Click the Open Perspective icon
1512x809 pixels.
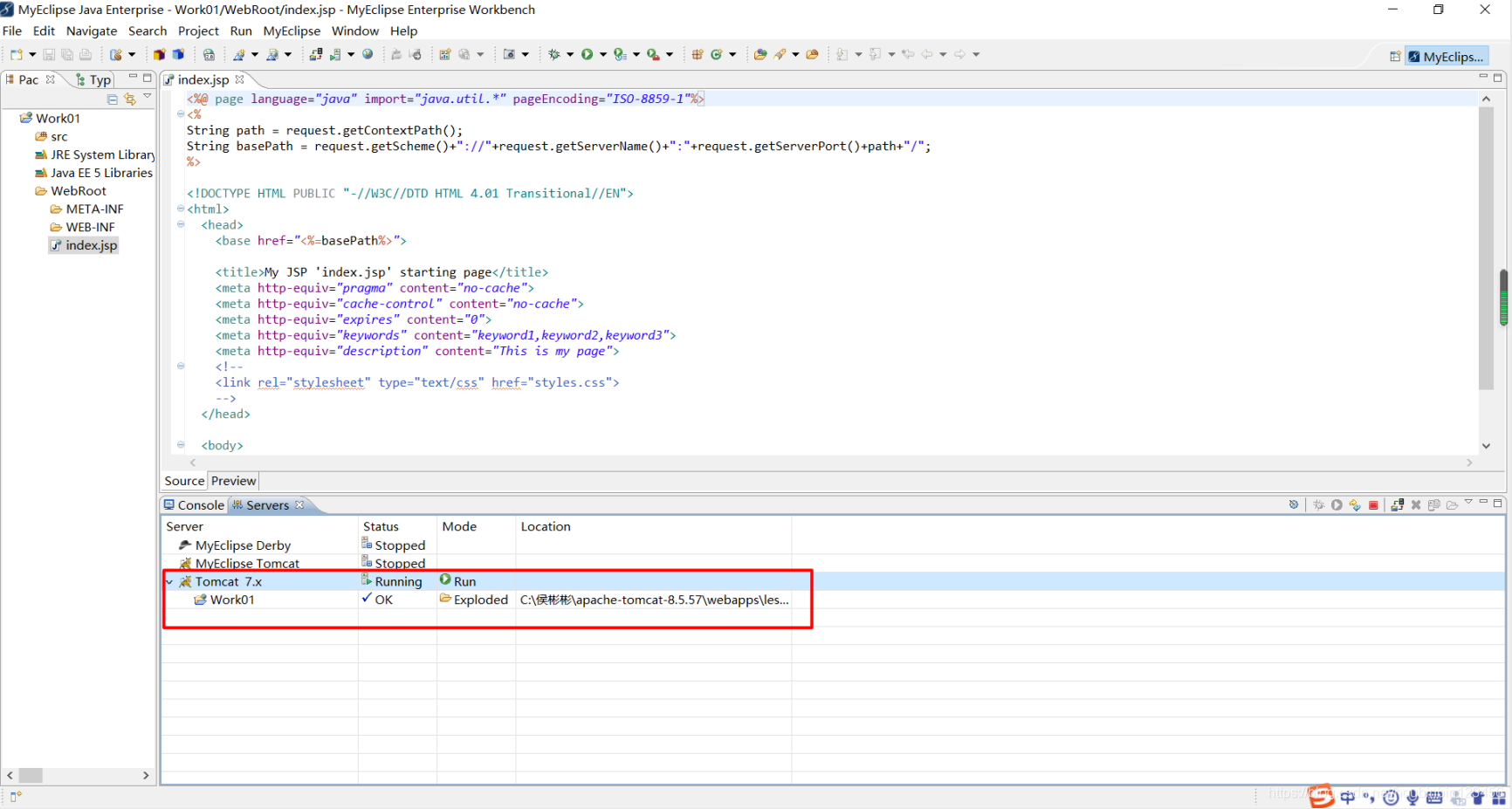pyautogui.click(x=1395, y=57)
